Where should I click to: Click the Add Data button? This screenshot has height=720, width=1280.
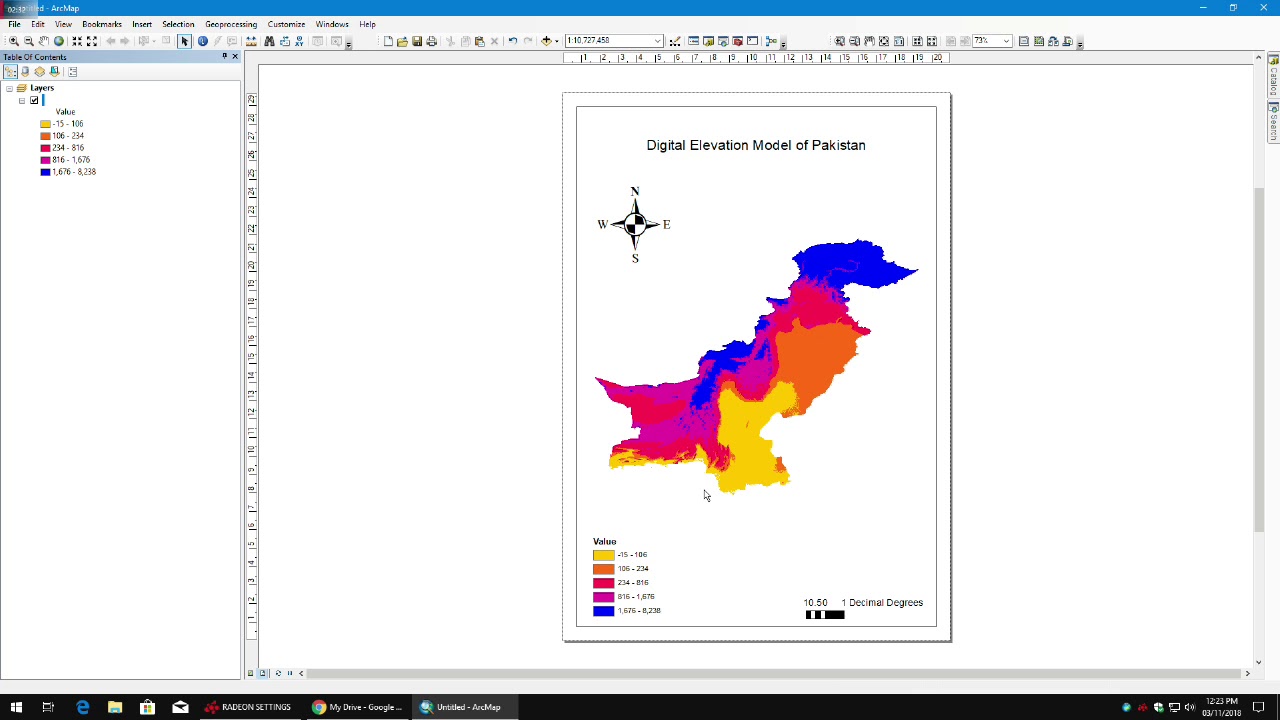pyautogui.click(x=546, y=41)
